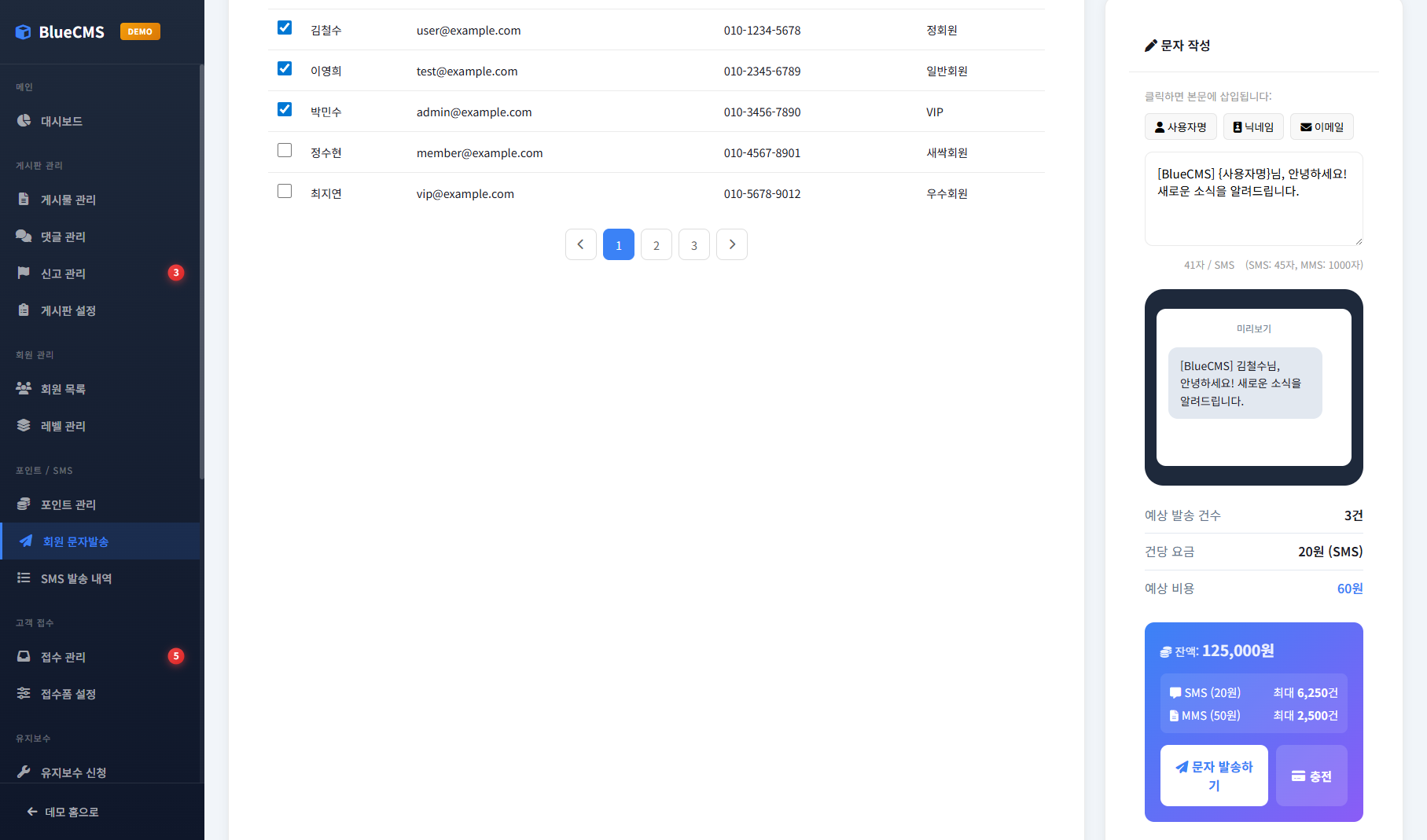The width and height of the screenshot is (1427, 840).
Task: Go to next page with right chevron
Action: [x=731, y=244]
